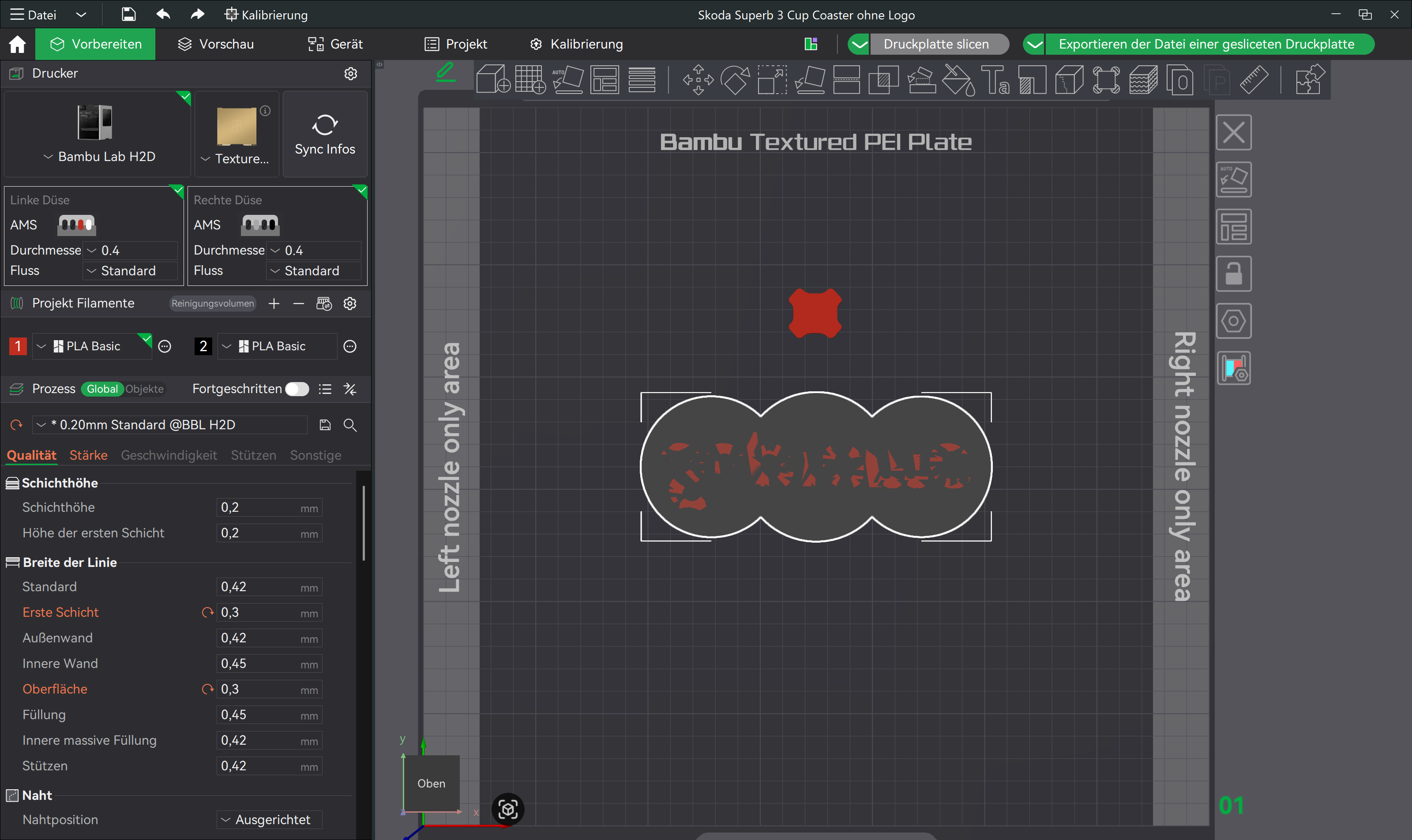Save the process preset

coord(325,424)
